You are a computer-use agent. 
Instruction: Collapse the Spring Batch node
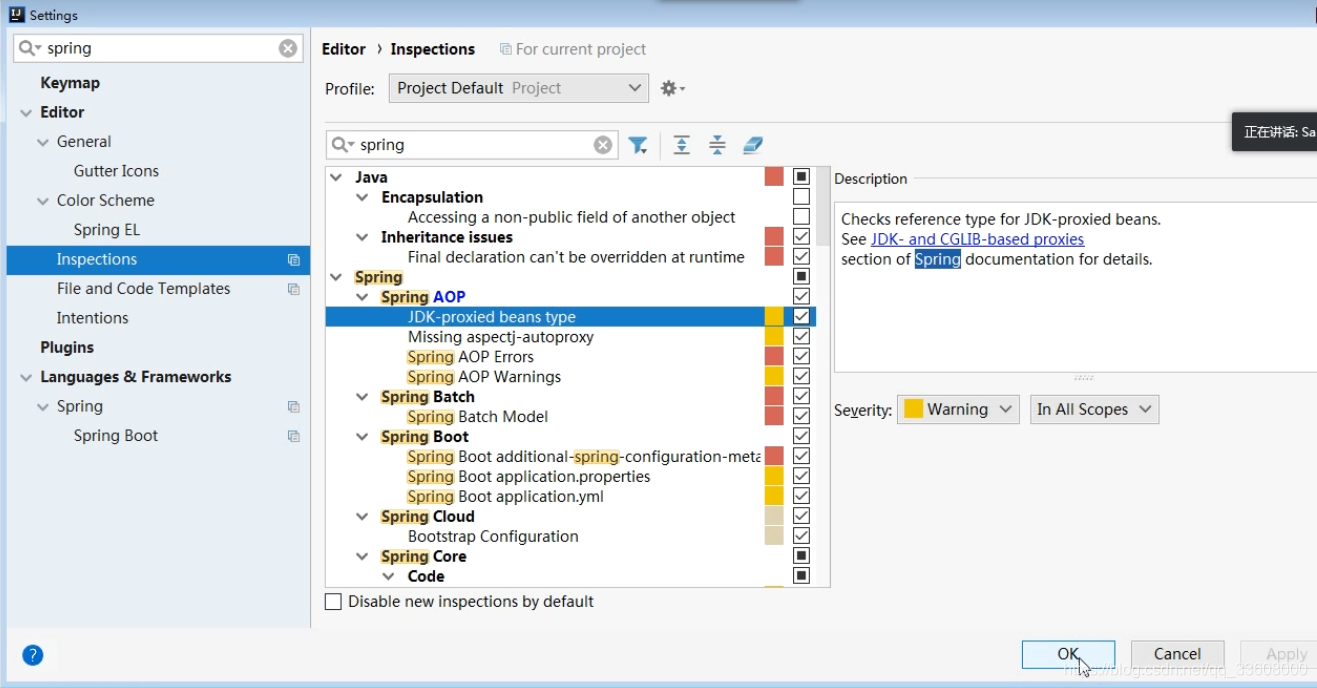click(x=362, y=397)
